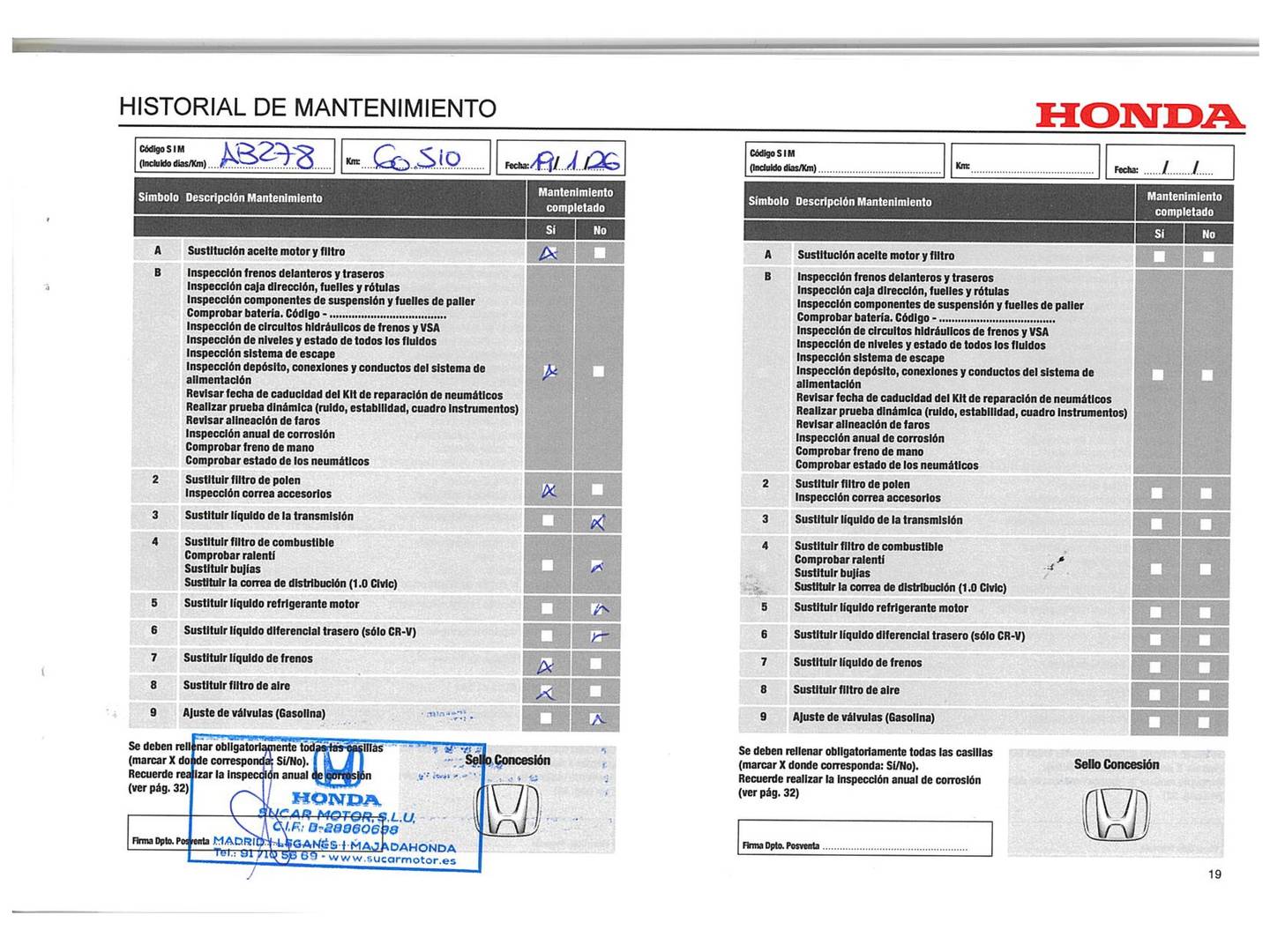
Task: Click the Sí box for 'líquido refrigerante motor', right page
Action: coord(1156,612)
